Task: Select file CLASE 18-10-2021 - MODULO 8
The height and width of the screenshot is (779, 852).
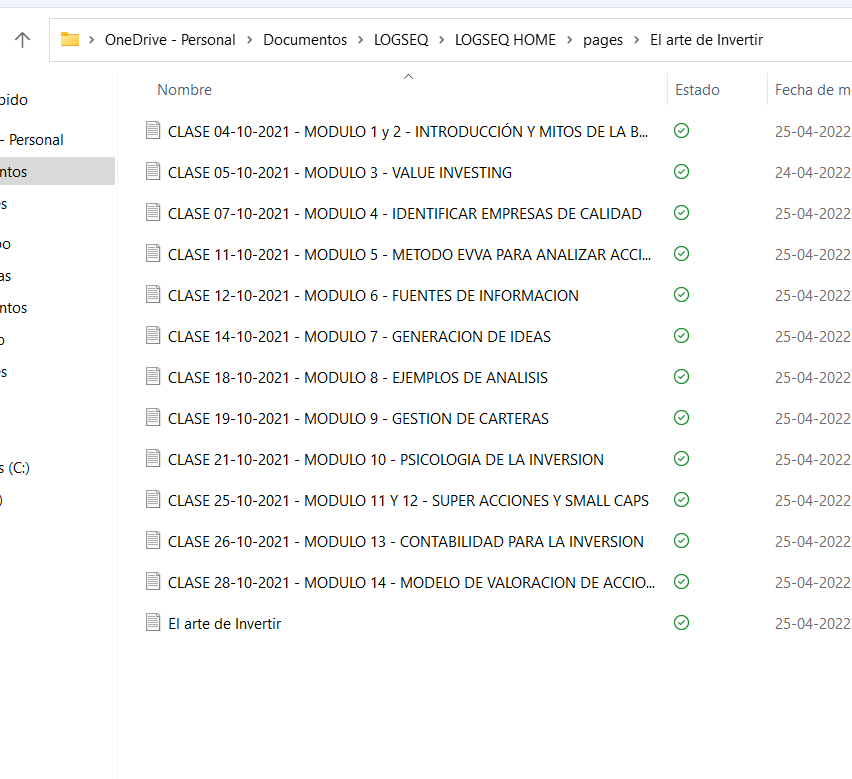Action: [358, 378]
